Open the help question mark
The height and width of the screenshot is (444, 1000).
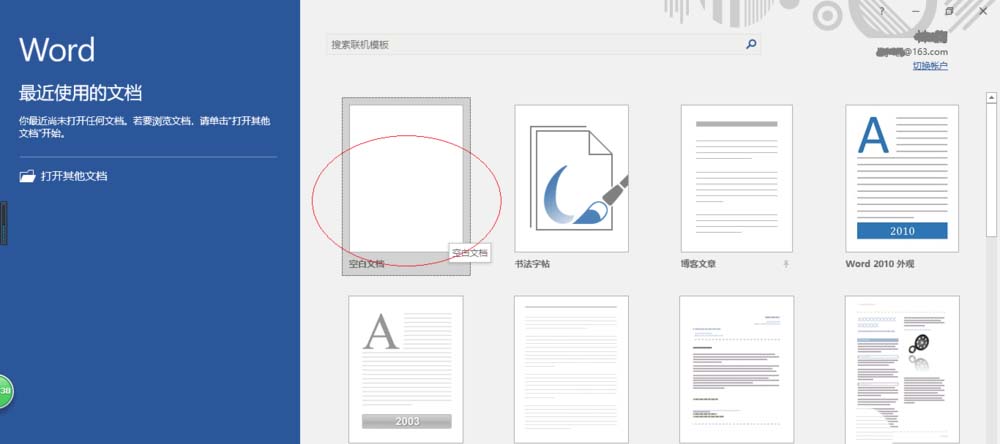[x=882, y=11]
